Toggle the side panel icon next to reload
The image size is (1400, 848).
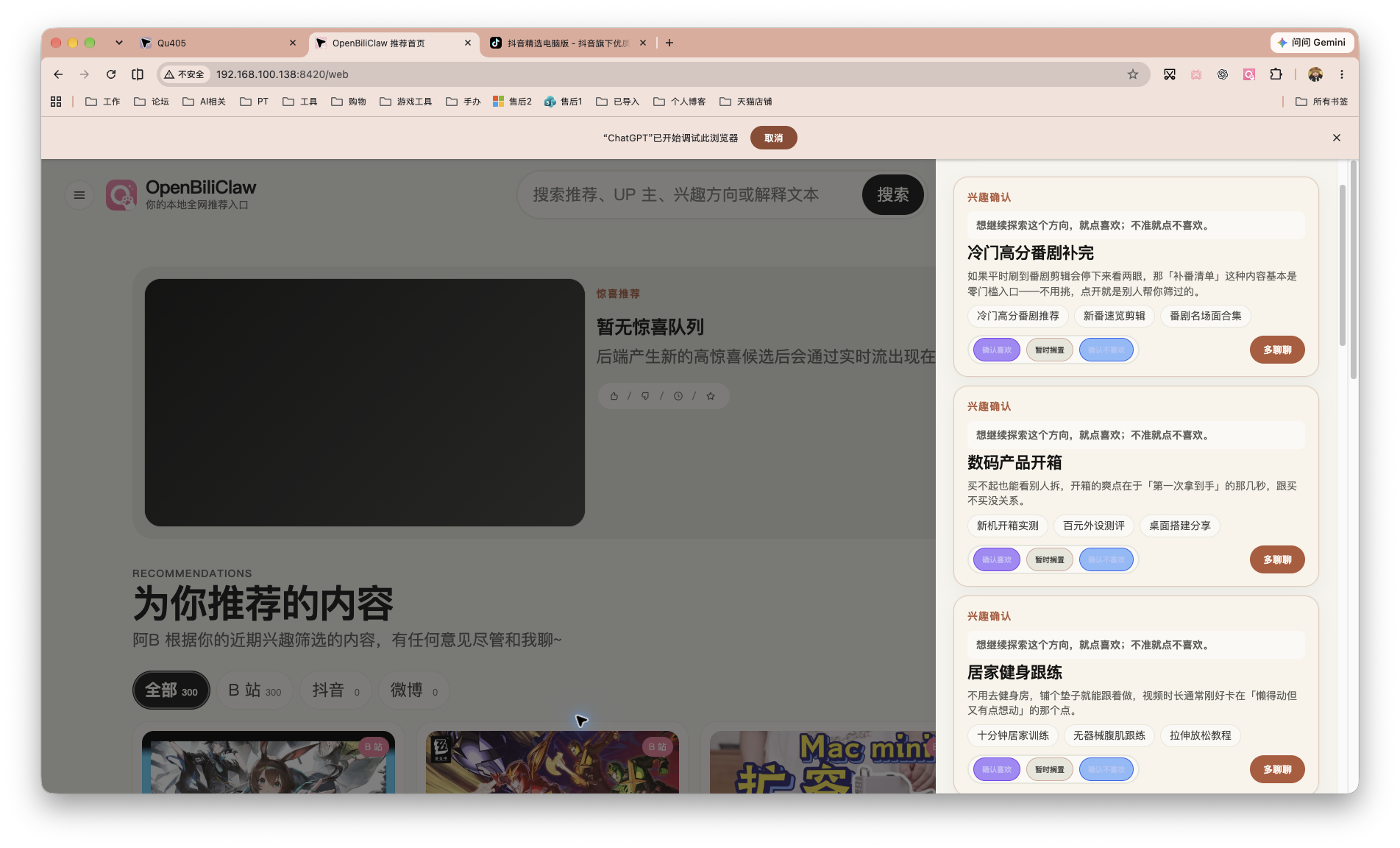pyautogui.click(x=138, y=74)
